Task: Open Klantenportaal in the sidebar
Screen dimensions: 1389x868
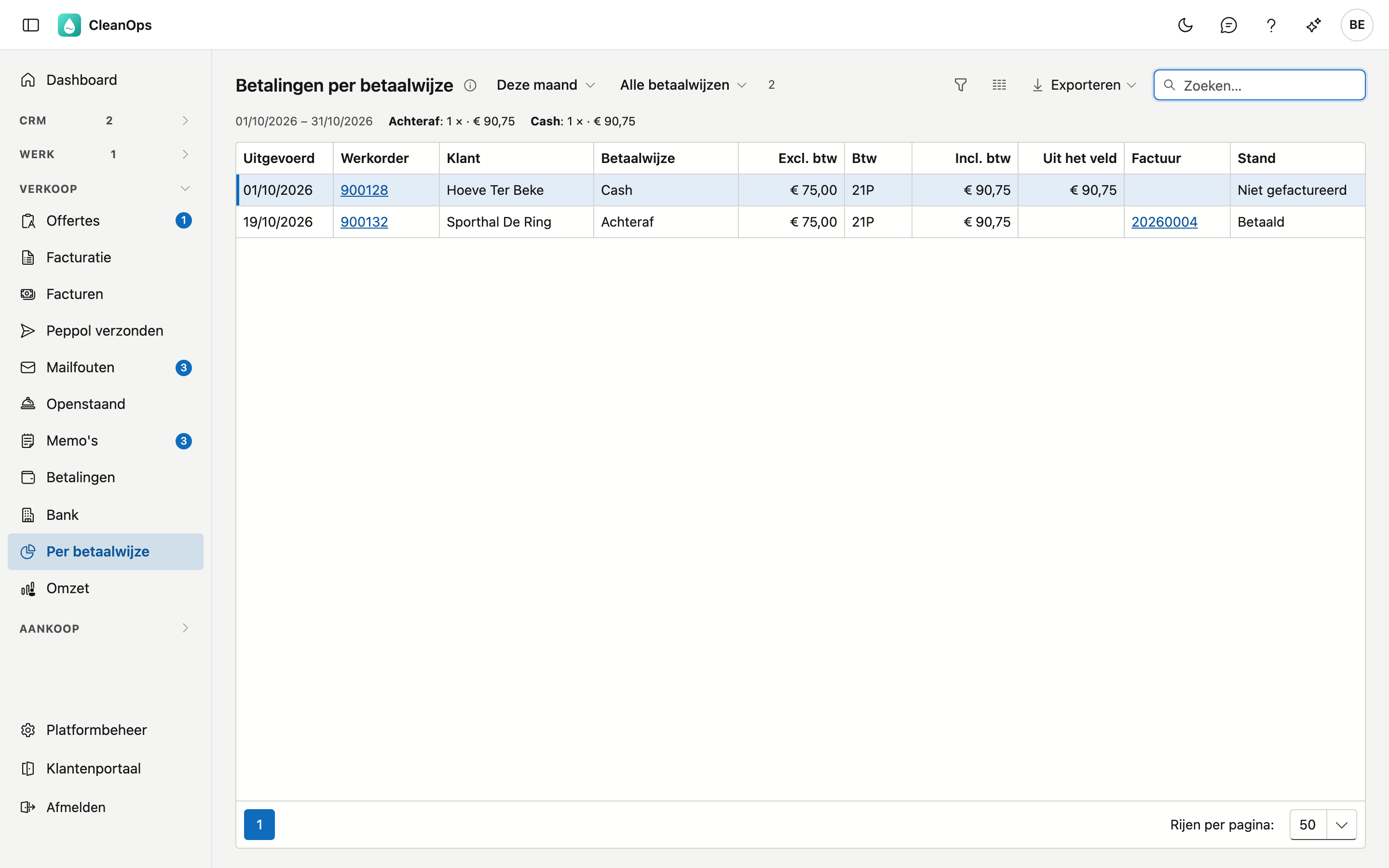Action: pyautogui.click(x=105, y=769)
